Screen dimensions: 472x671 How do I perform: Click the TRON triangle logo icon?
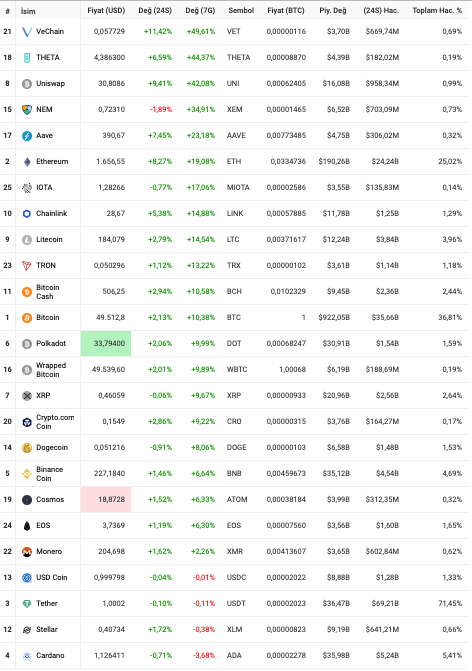coord(27,266)
